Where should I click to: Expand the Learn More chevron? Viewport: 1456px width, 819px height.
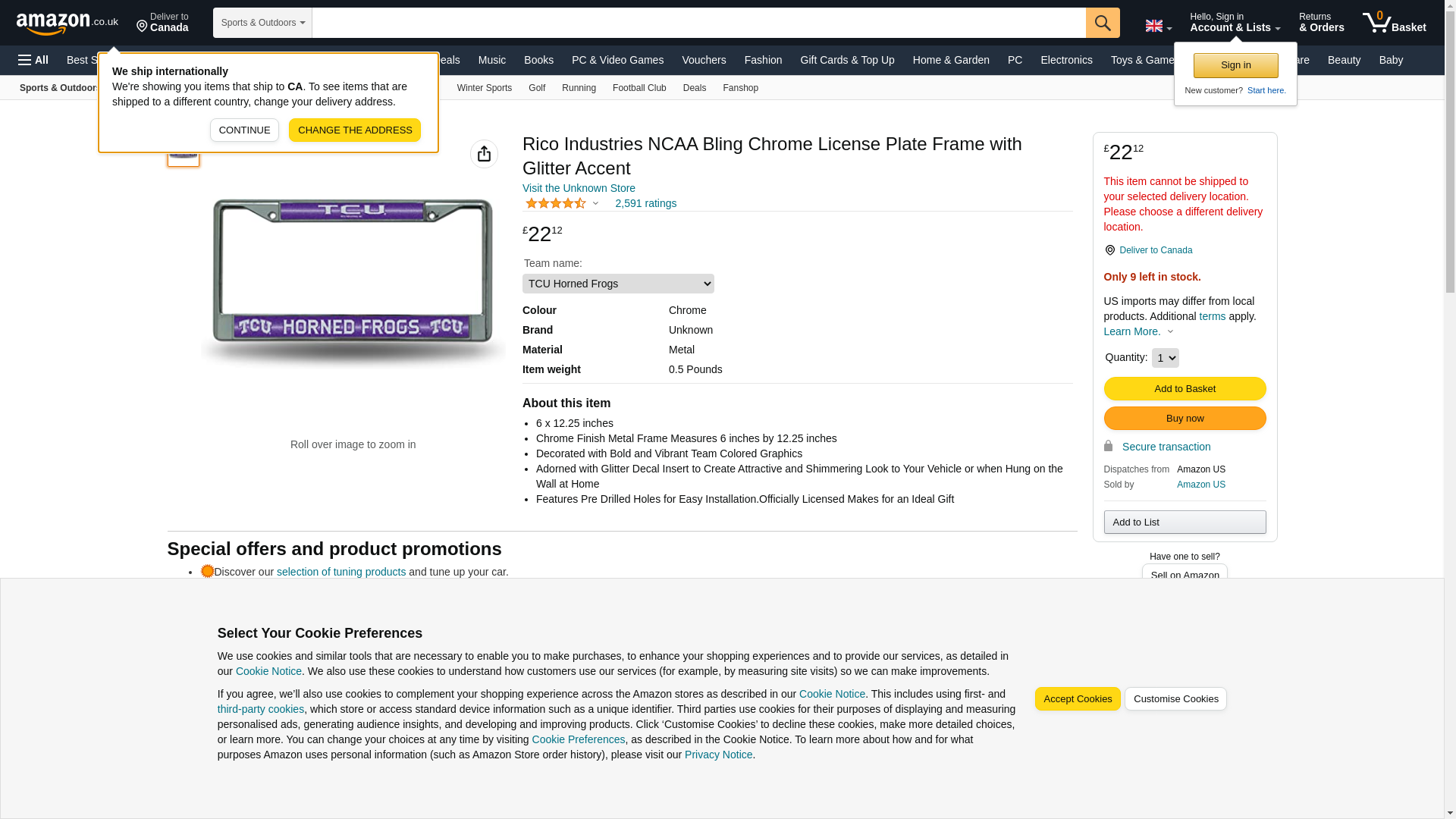(1170, 331)
